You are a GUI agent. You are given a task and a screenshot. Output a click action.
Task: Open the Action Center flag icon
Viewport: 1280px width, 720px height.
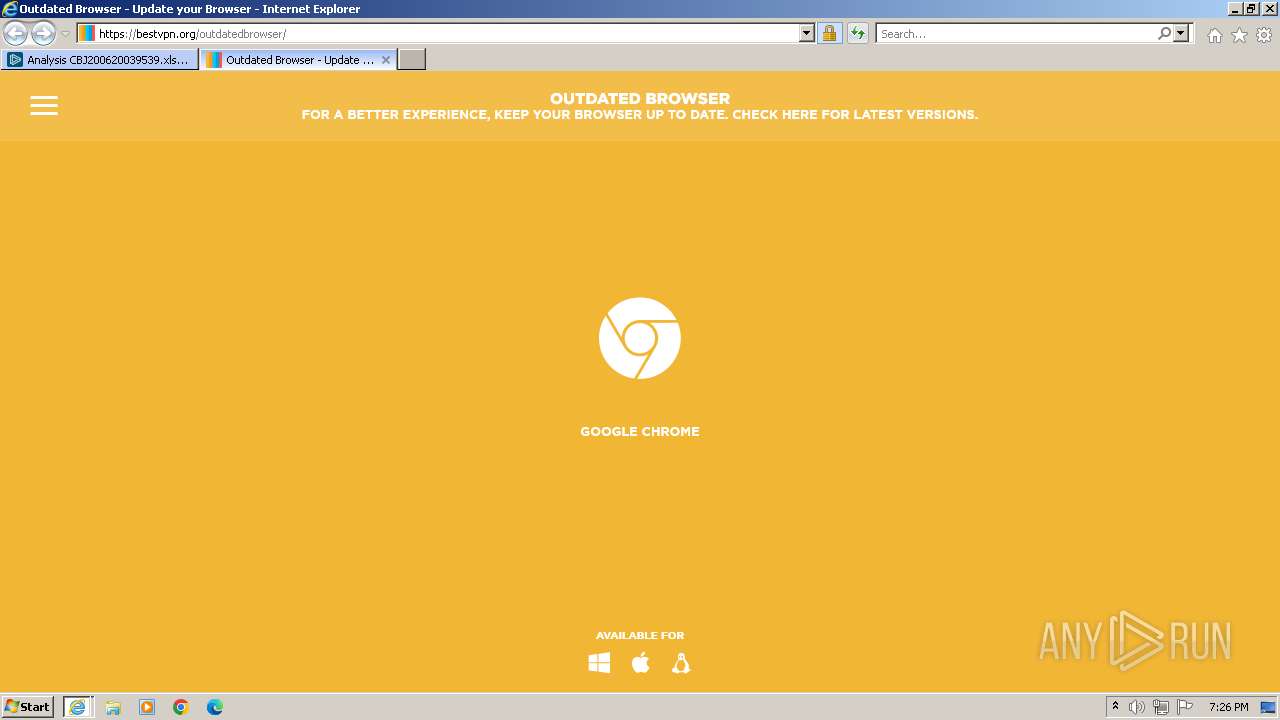click(1185, 707)
